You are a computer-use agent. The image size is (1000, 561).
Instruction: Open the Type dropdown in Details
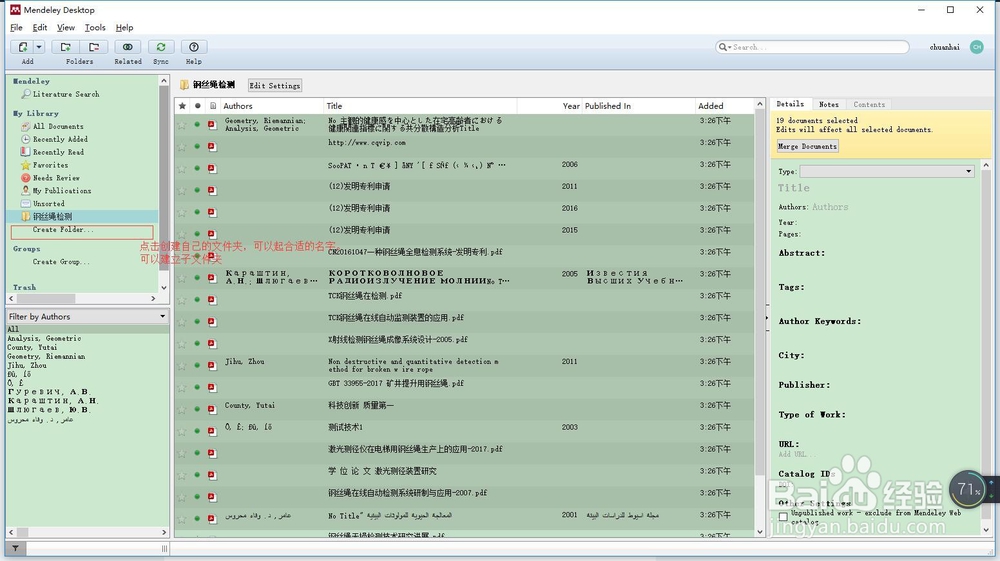887,171
